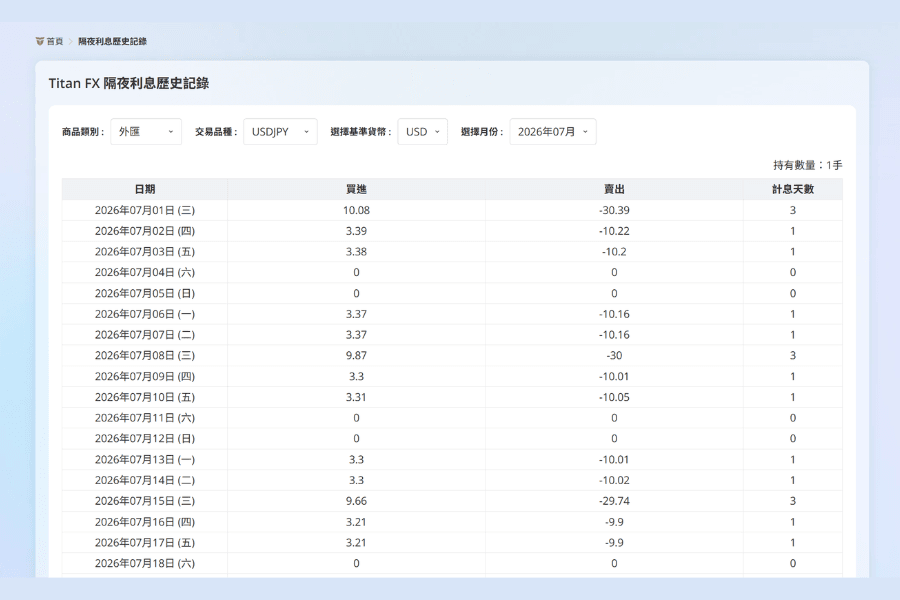Click the Titan FX 隔夜利息歷史記錄 page title

(129, 83)
